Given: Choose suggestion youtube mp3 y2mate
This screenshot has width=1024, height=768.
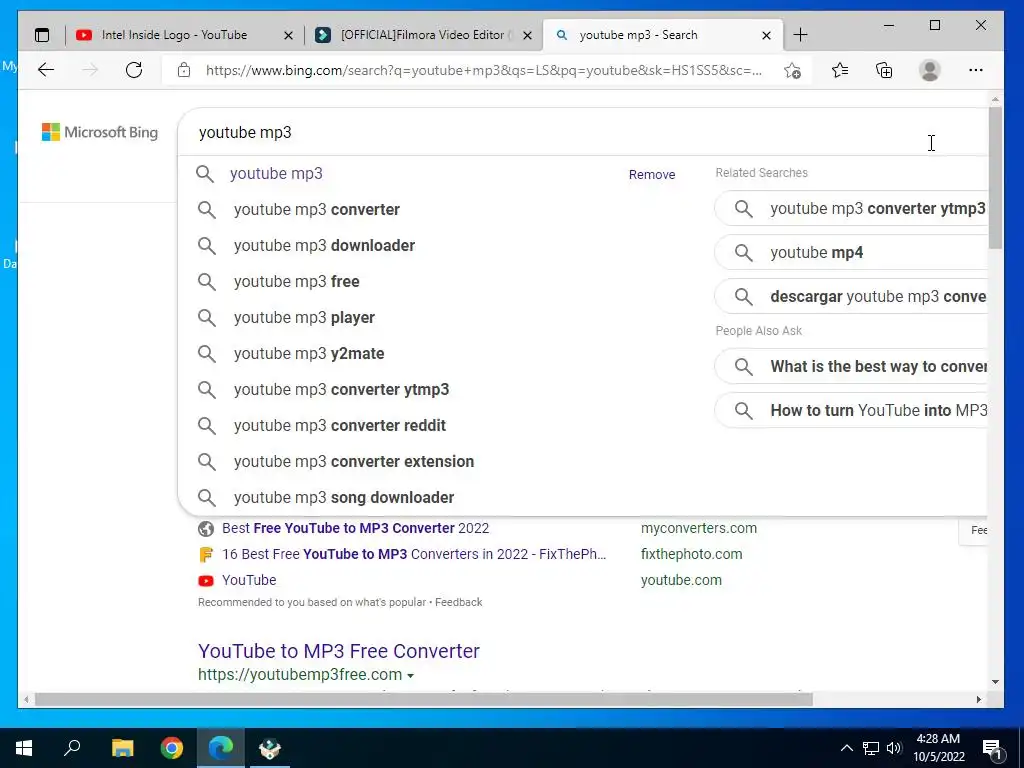Looking at the screenshot, I should (x=309, y=353).
